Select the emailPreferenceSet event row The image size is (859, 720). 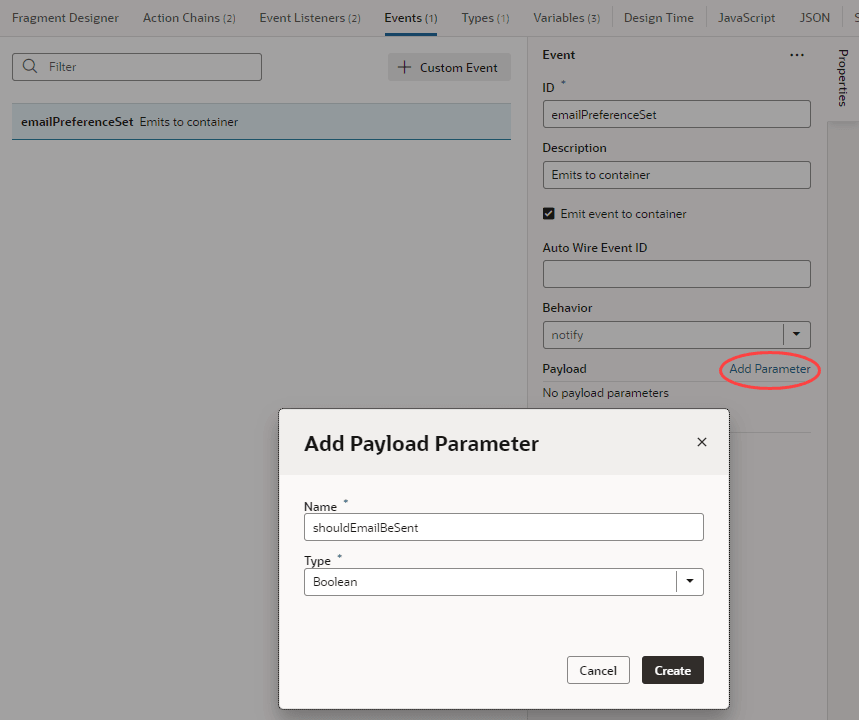point(260,121)
